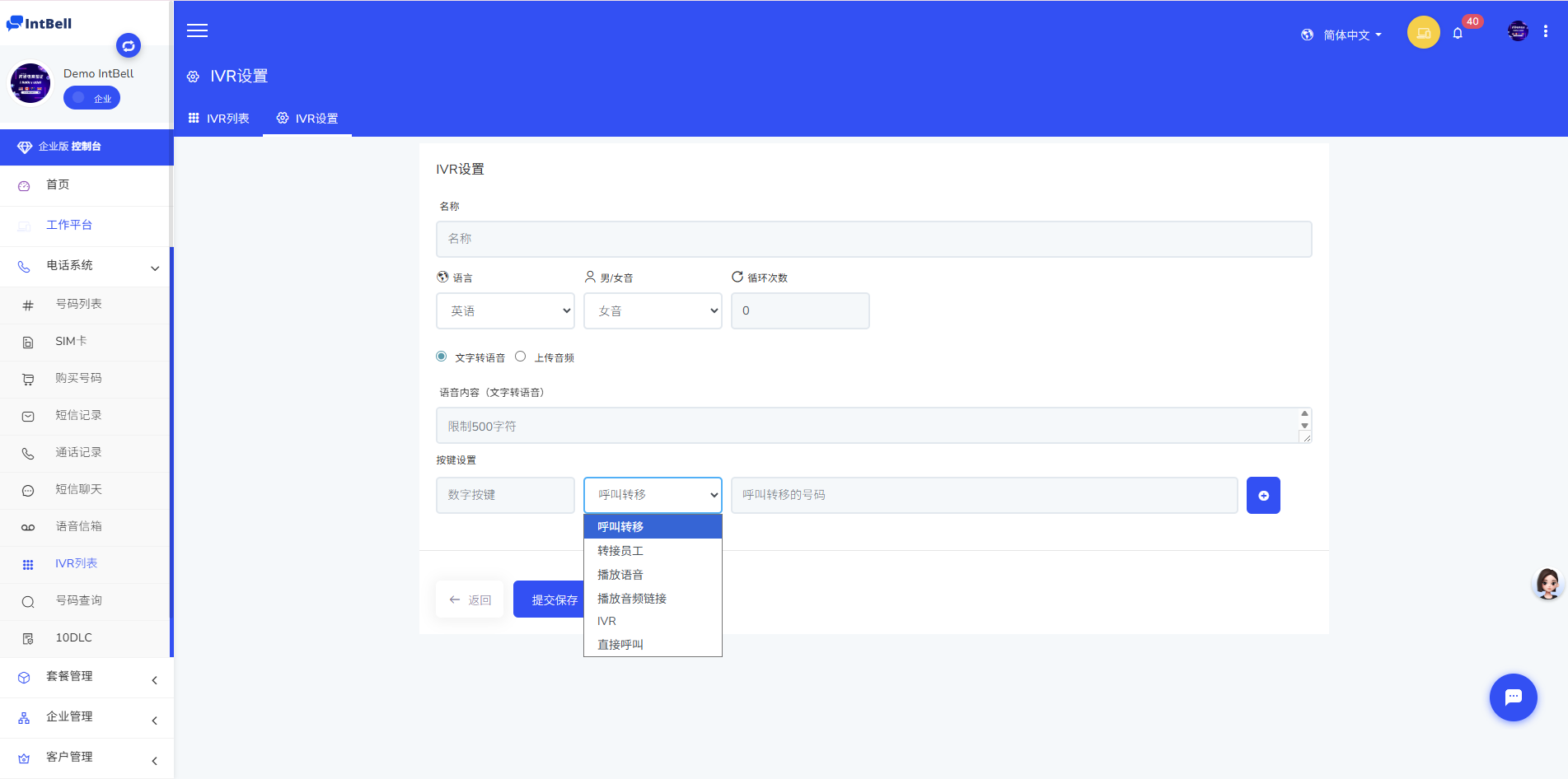Screen dimensions: 1568x779
Task: Switch to the IVR列表 tab
Action: (x=219, y=119)
